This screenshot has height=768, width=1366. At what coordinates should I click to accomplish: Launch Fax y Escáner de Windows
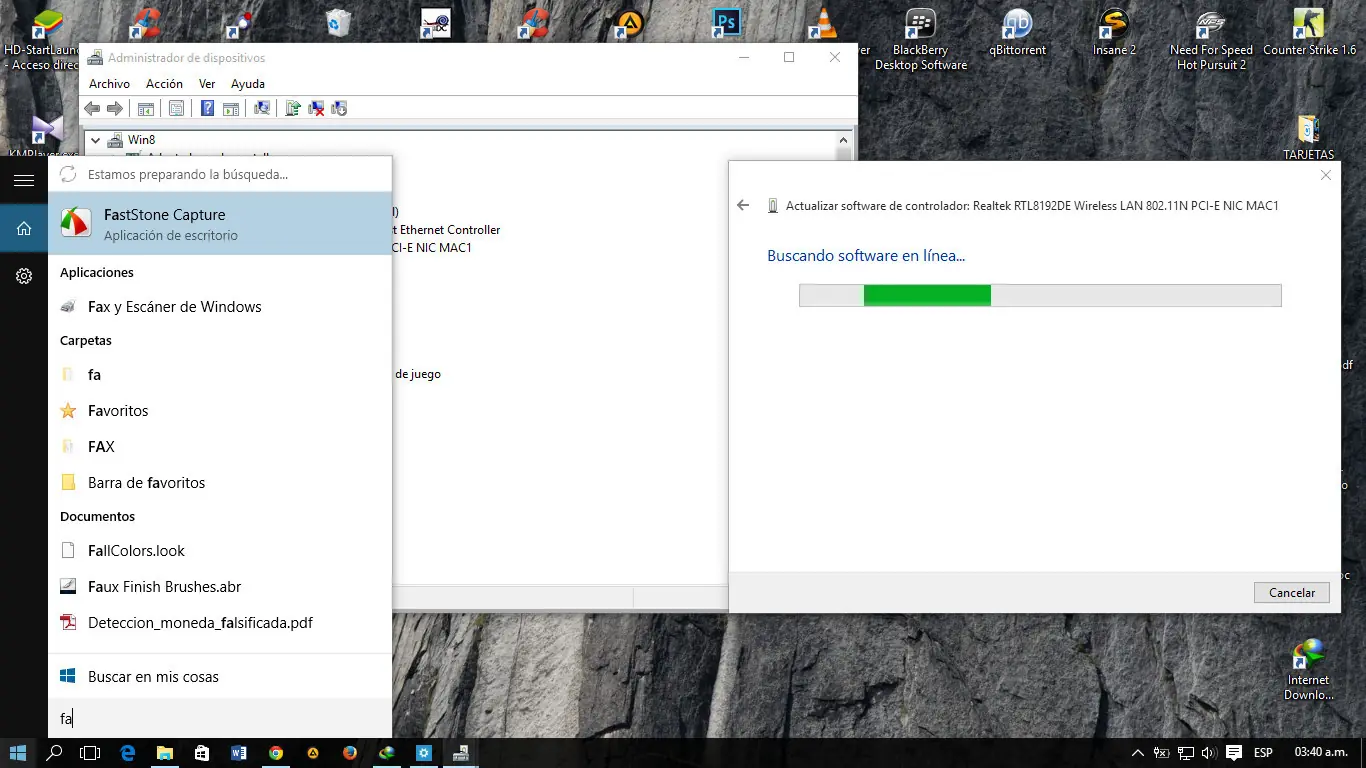tap(220, 307)
